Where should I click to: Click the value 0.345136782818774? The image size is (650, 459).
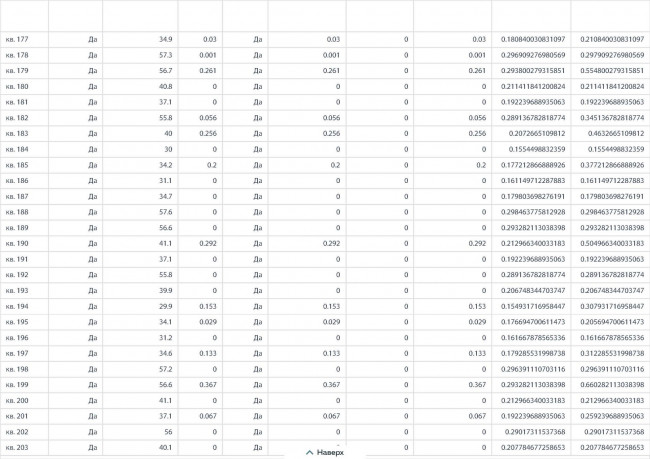point(612,118)
